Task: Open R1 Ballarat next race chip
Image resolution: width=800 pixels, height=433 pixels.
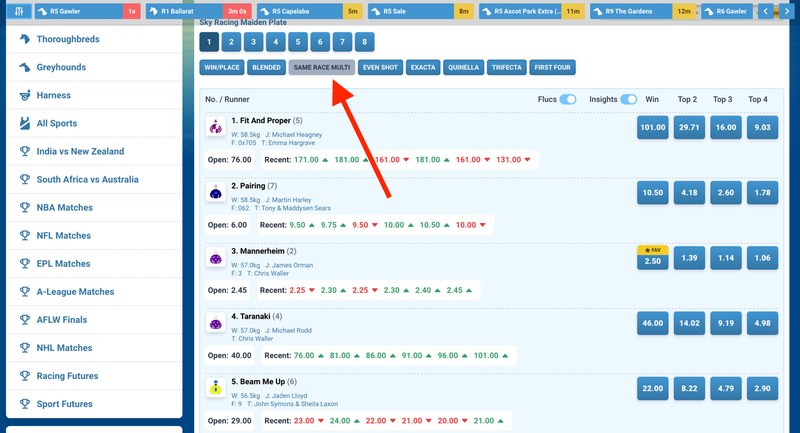Action: (198, 11)
